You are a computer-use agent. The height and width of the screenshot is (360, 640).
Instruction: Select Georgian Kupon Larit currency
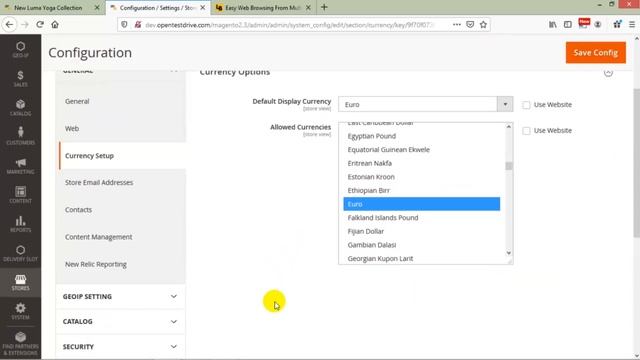click(x=422, y=258)
